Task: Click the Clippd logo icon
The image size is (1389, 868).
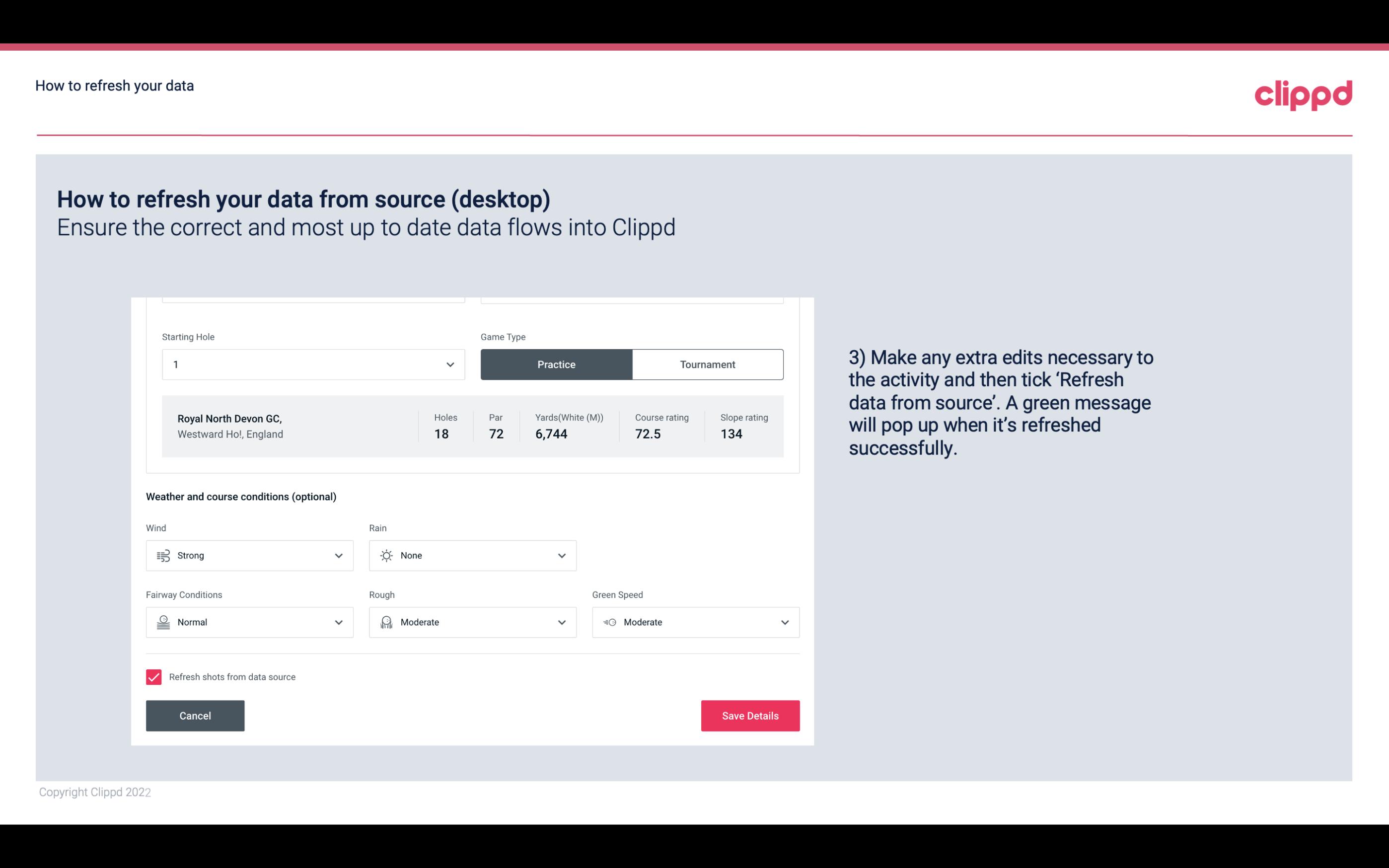Action: (x=1303, y=94)
